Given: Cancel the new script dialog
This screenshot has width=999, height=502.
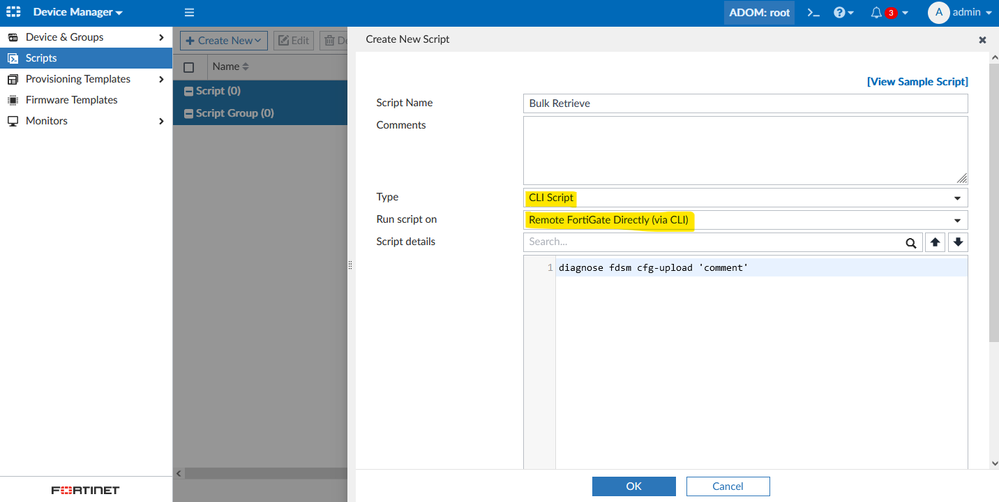Looking at the screenshot, I should (728, 486).
